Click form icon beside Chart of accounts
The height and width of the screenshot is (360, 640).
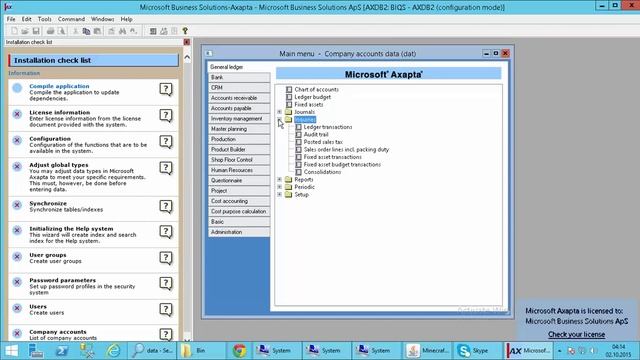click(289, 89)
